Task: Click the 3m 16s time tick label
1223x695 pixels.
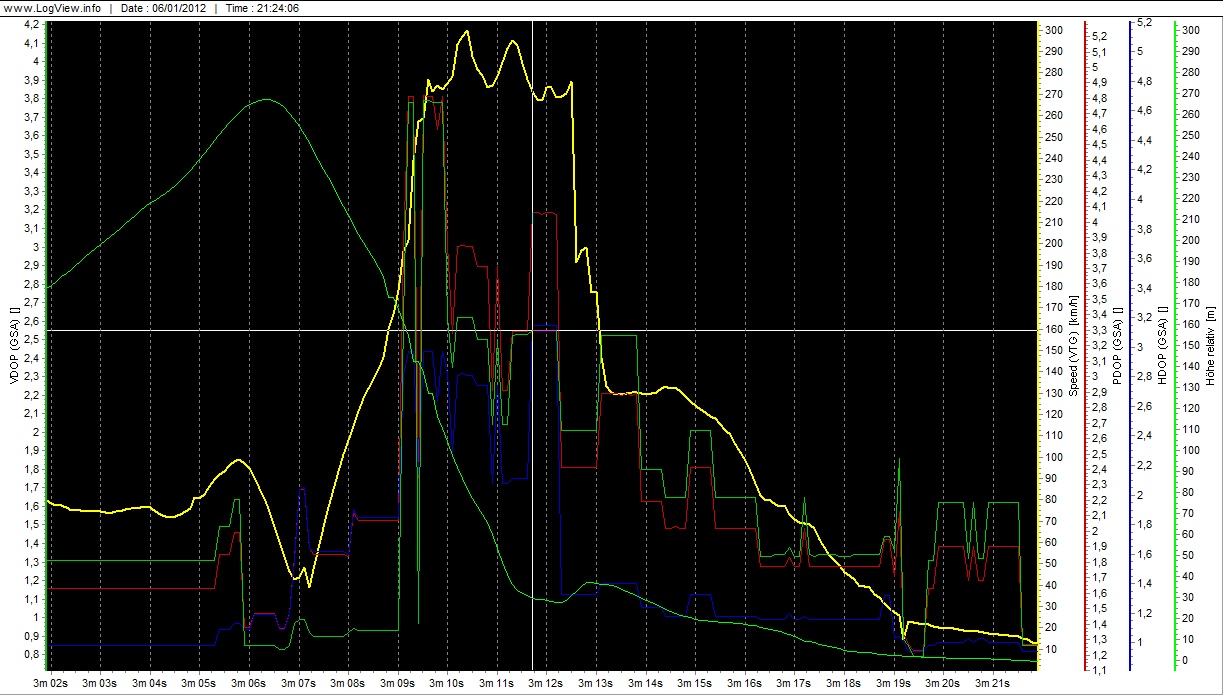Action: (x=745, y=683)
